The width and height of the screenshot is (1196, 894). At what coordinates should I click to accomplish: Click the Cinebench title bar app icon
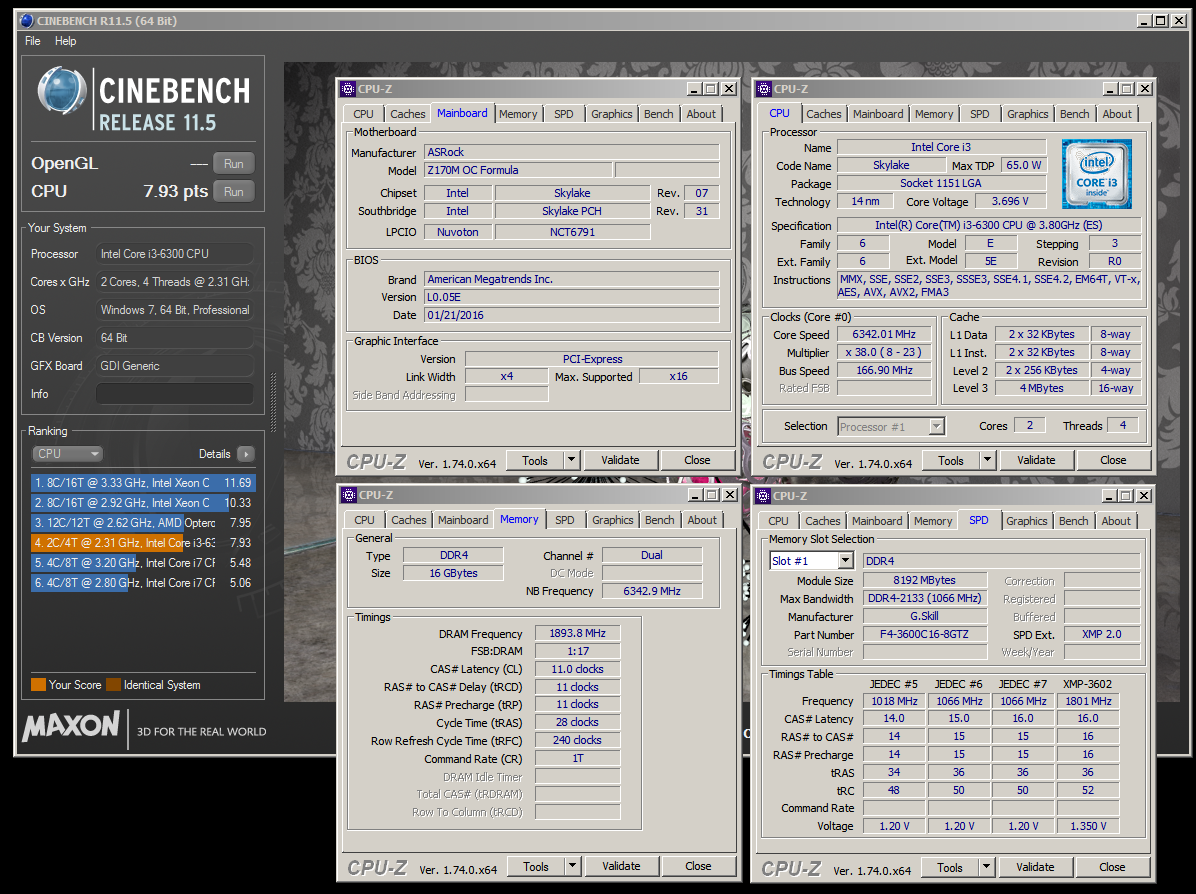(x=27, y=21)
